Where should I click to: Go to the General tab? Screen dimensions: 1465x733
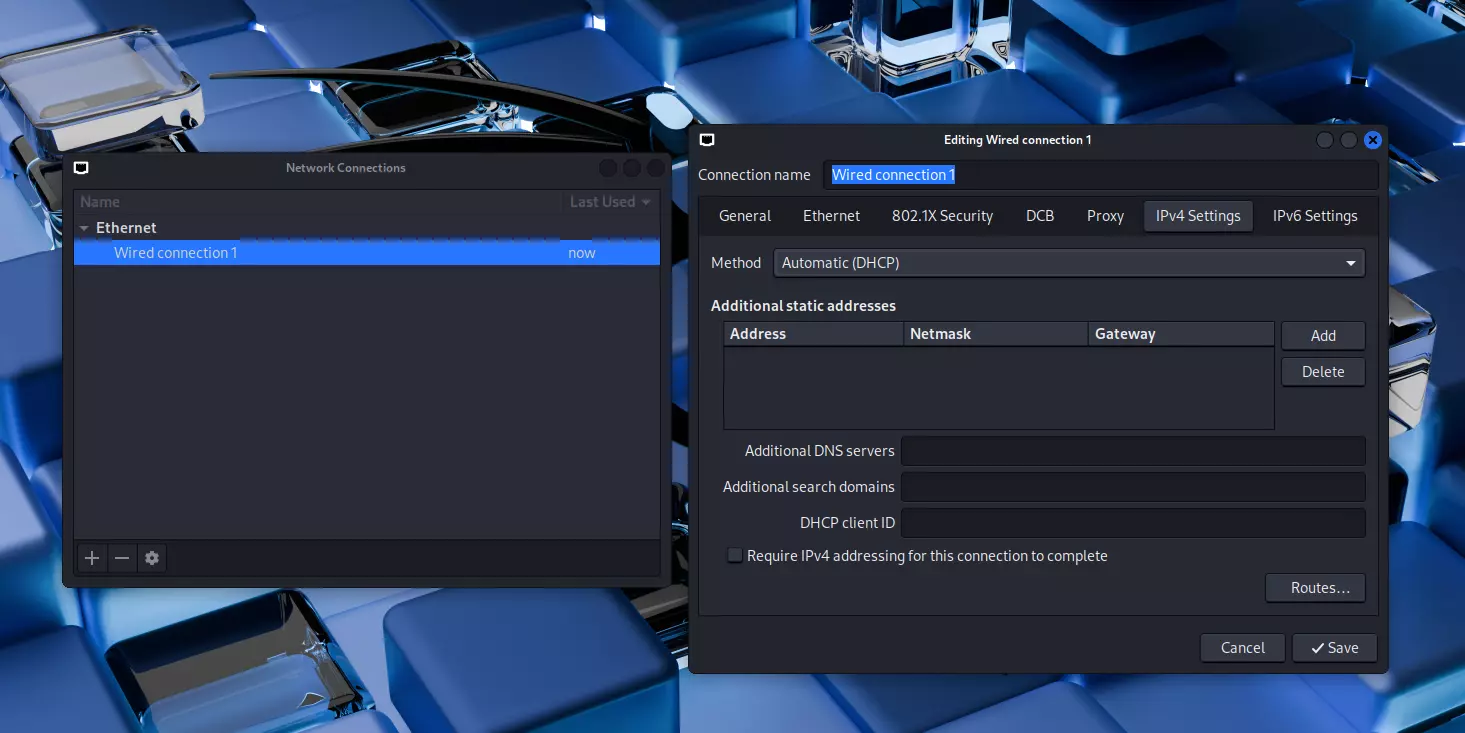click(x=745, y=216)
